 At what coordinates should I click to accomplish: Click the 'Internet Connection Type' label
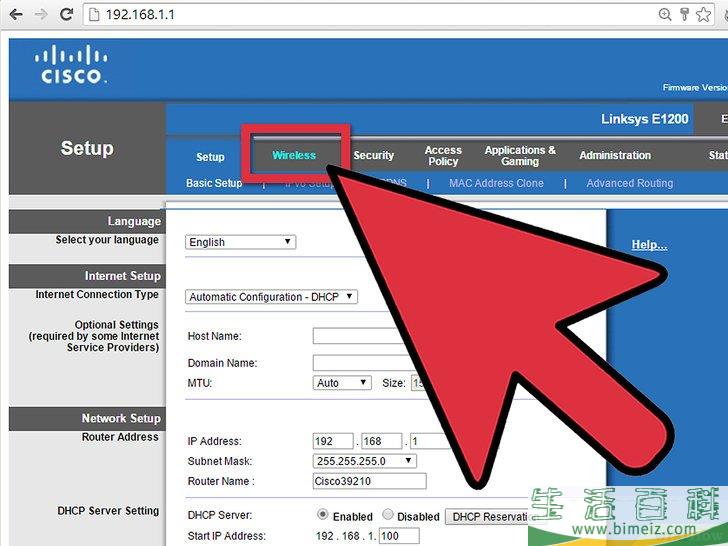coord(97,294)
